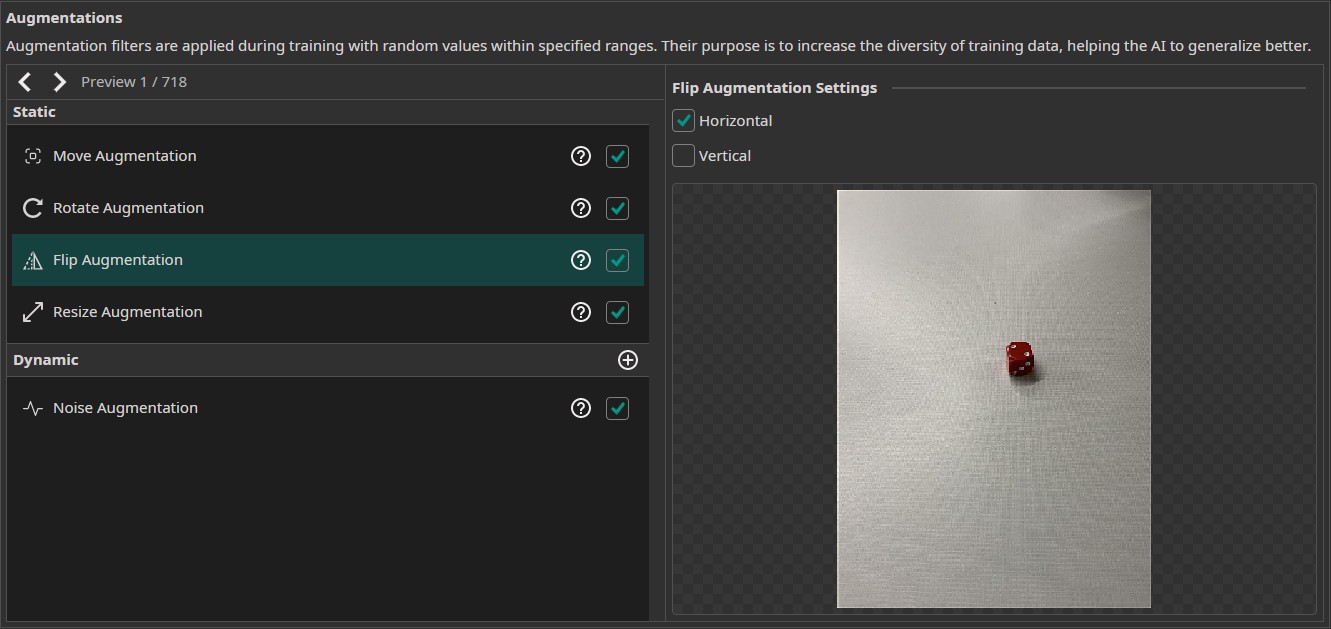
Task: Select Resize Augmentation in the list
Action: pos(300,312)
